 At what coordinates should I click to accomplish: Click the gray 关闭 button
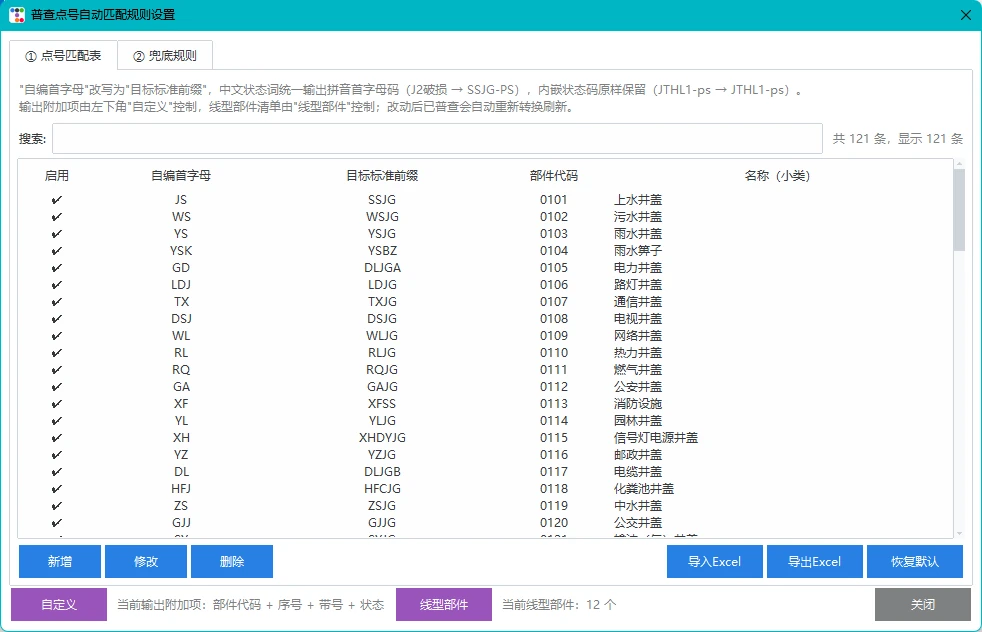pos(923,604)
